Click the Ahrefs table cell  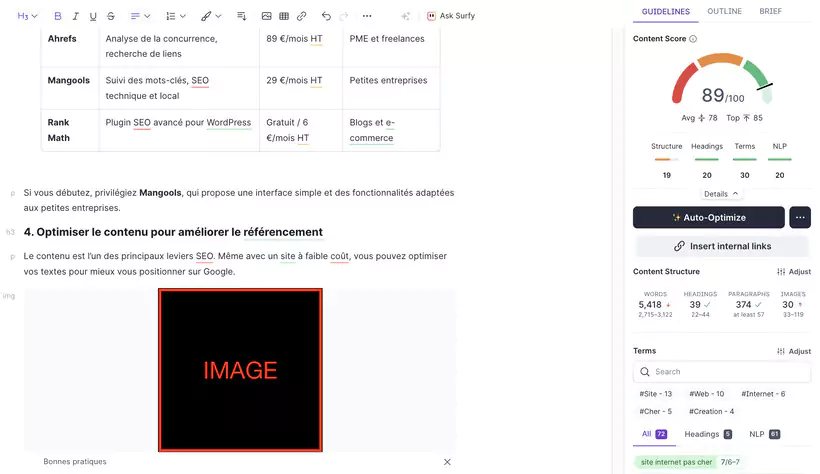pos(70,47)
